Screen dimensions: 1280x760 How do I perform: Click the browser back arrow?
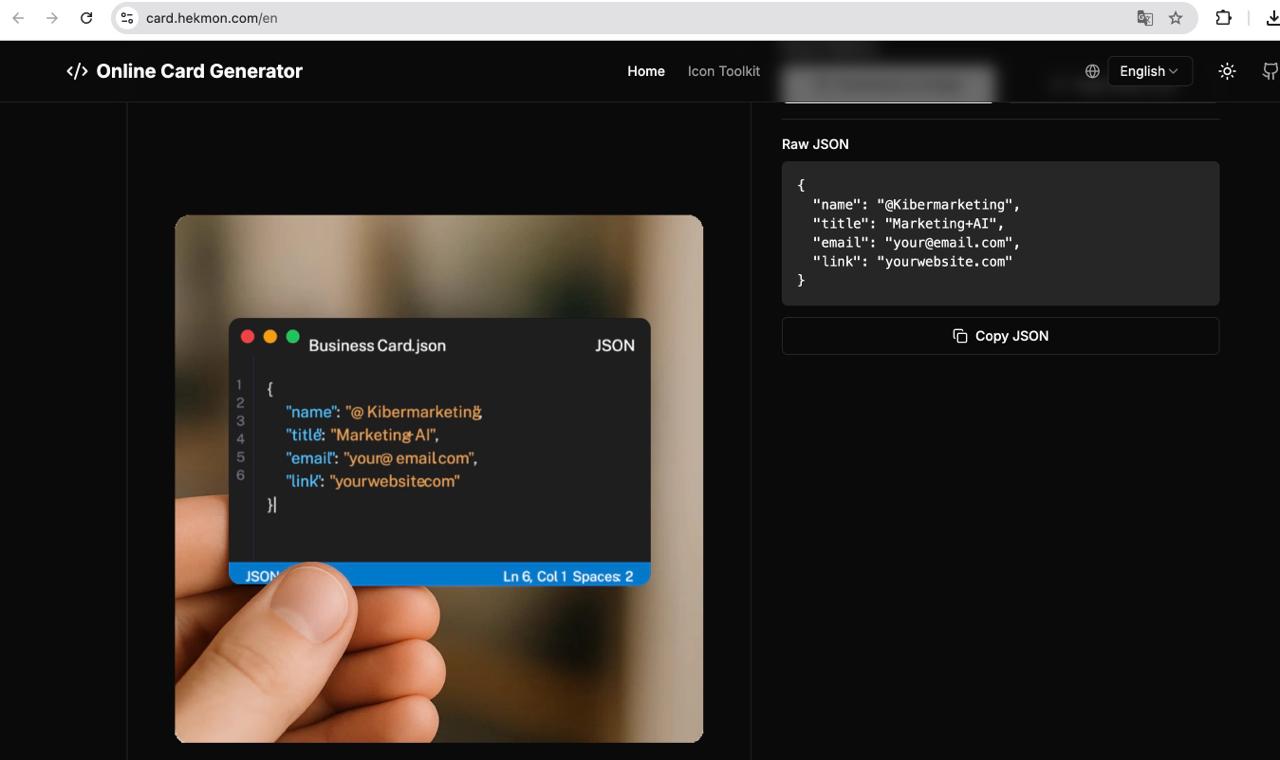tap(20, 18)
